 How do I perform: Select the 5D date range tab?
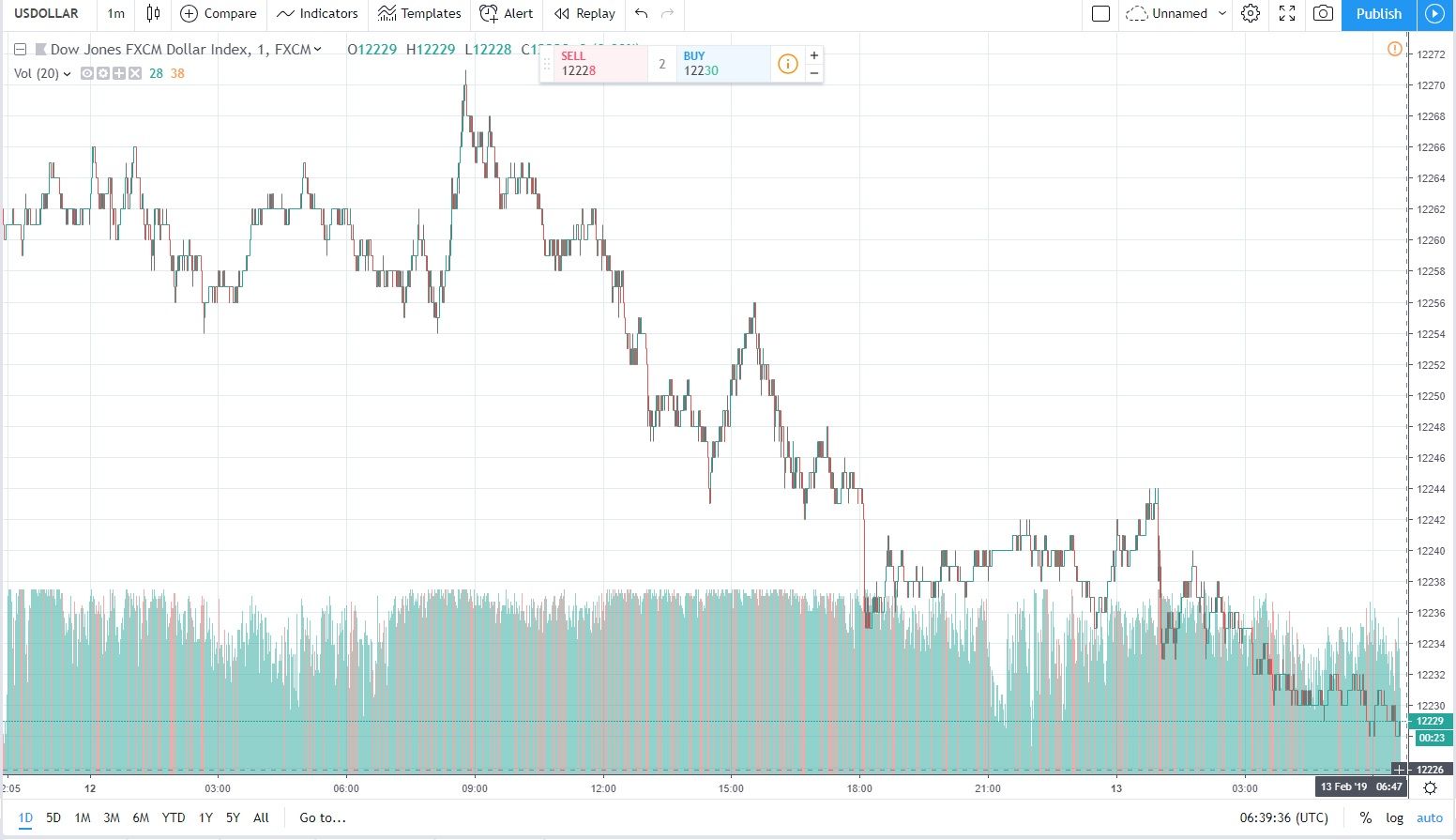[x=53, y=817]
